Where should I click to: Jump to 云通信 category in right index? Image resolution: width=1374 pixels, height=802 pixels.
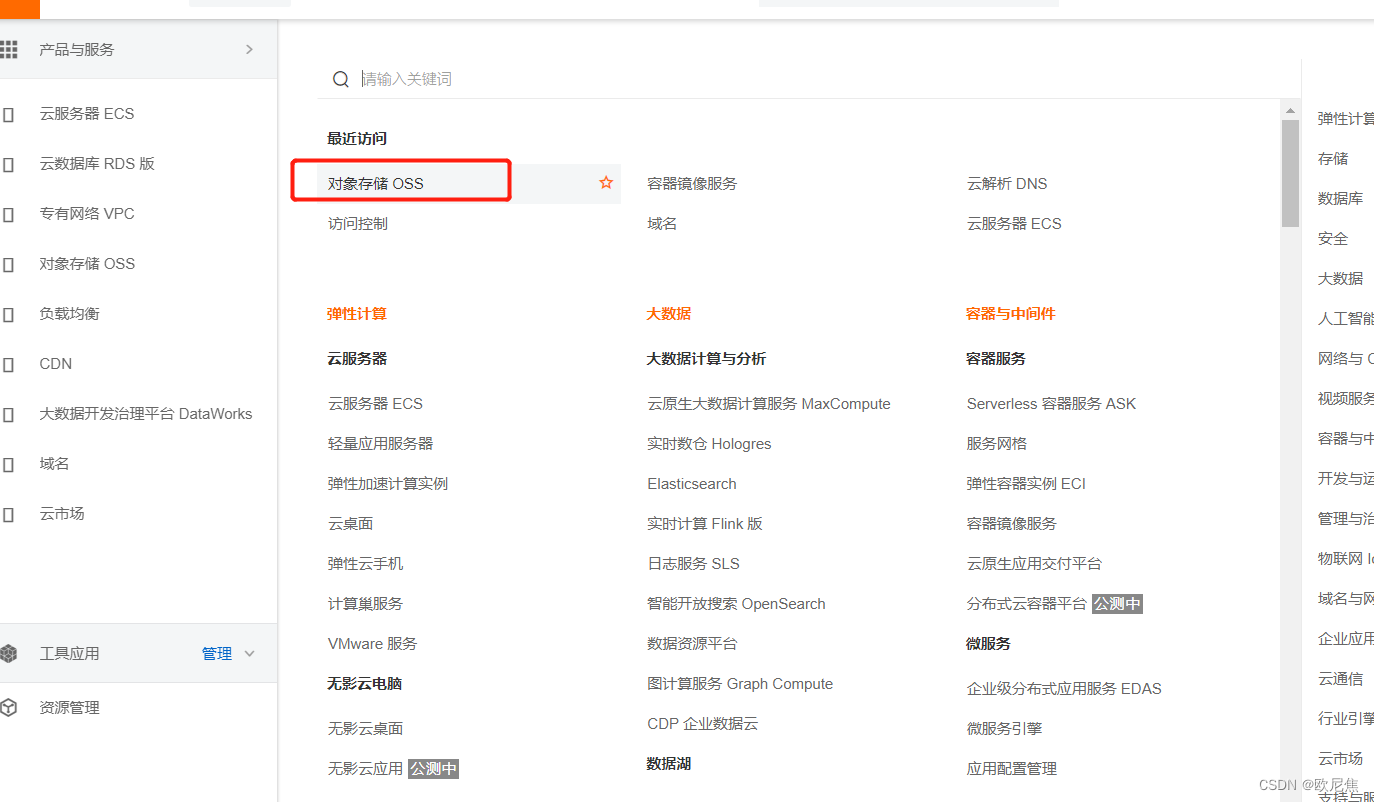[x=1340, y=678]
